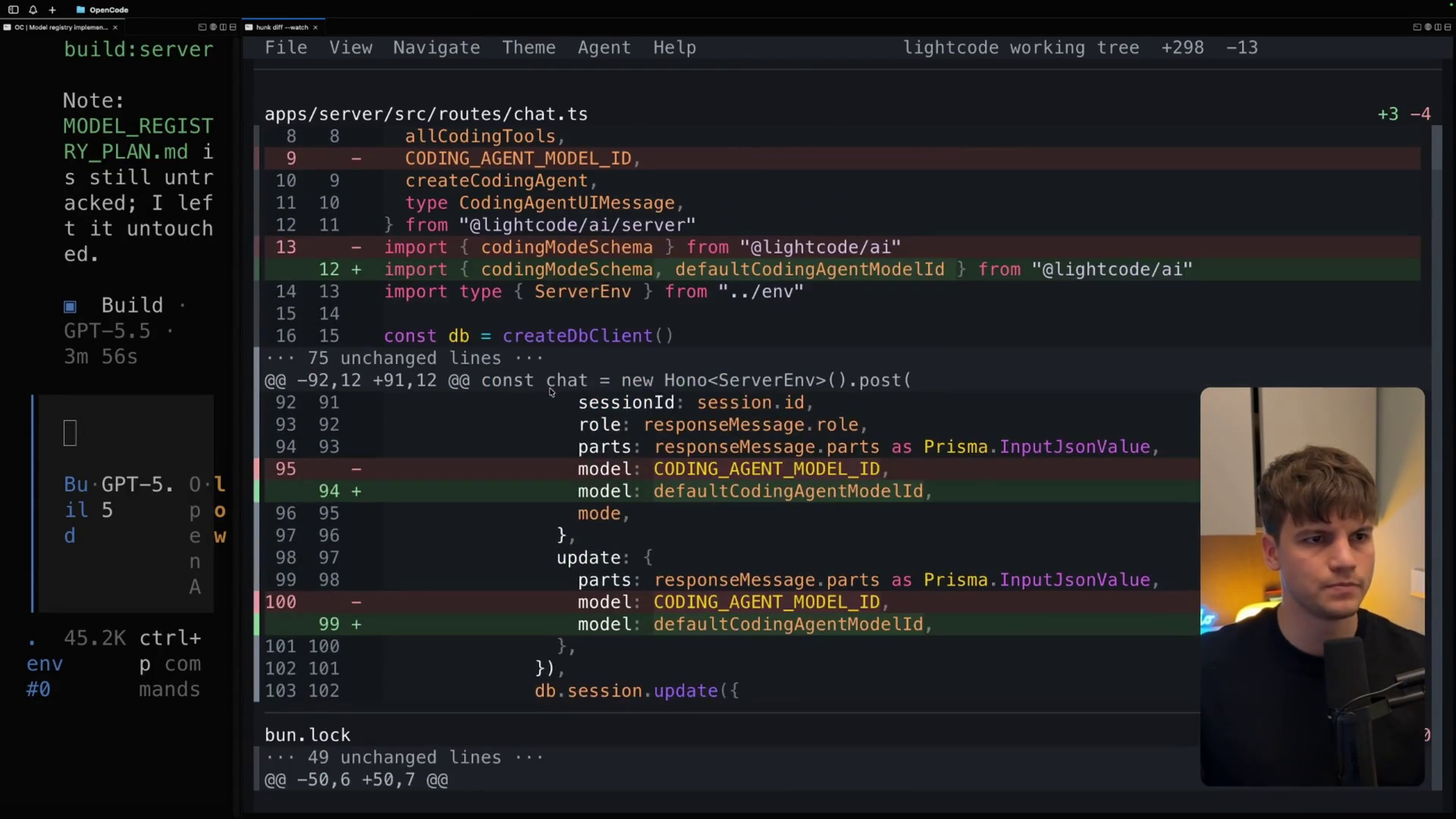Screen dimensions: 1456x819
Task: Click the -13 total deletions count
Action: 1241,48
